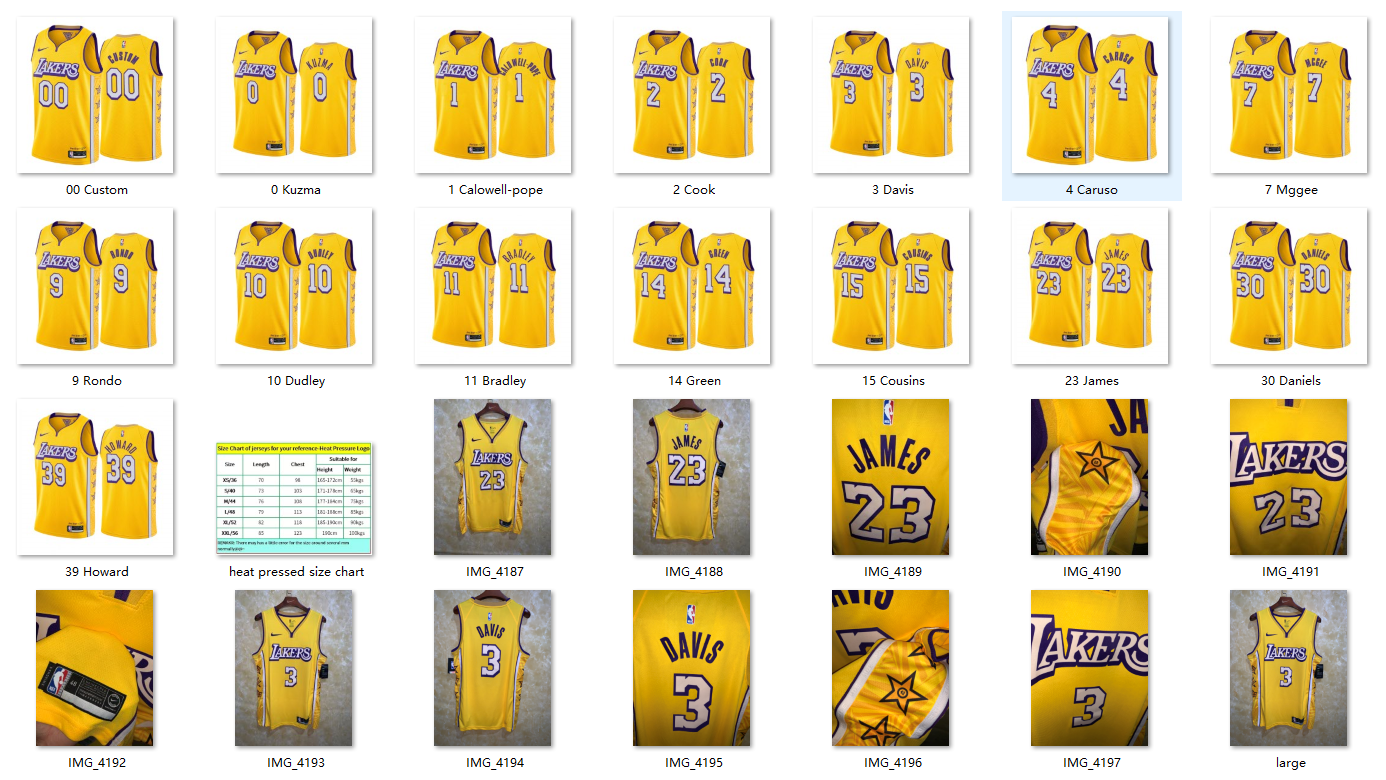Click the file name "30 Daniels"
This screenshot has height=780, width=1386.
tap(1291, 381)
